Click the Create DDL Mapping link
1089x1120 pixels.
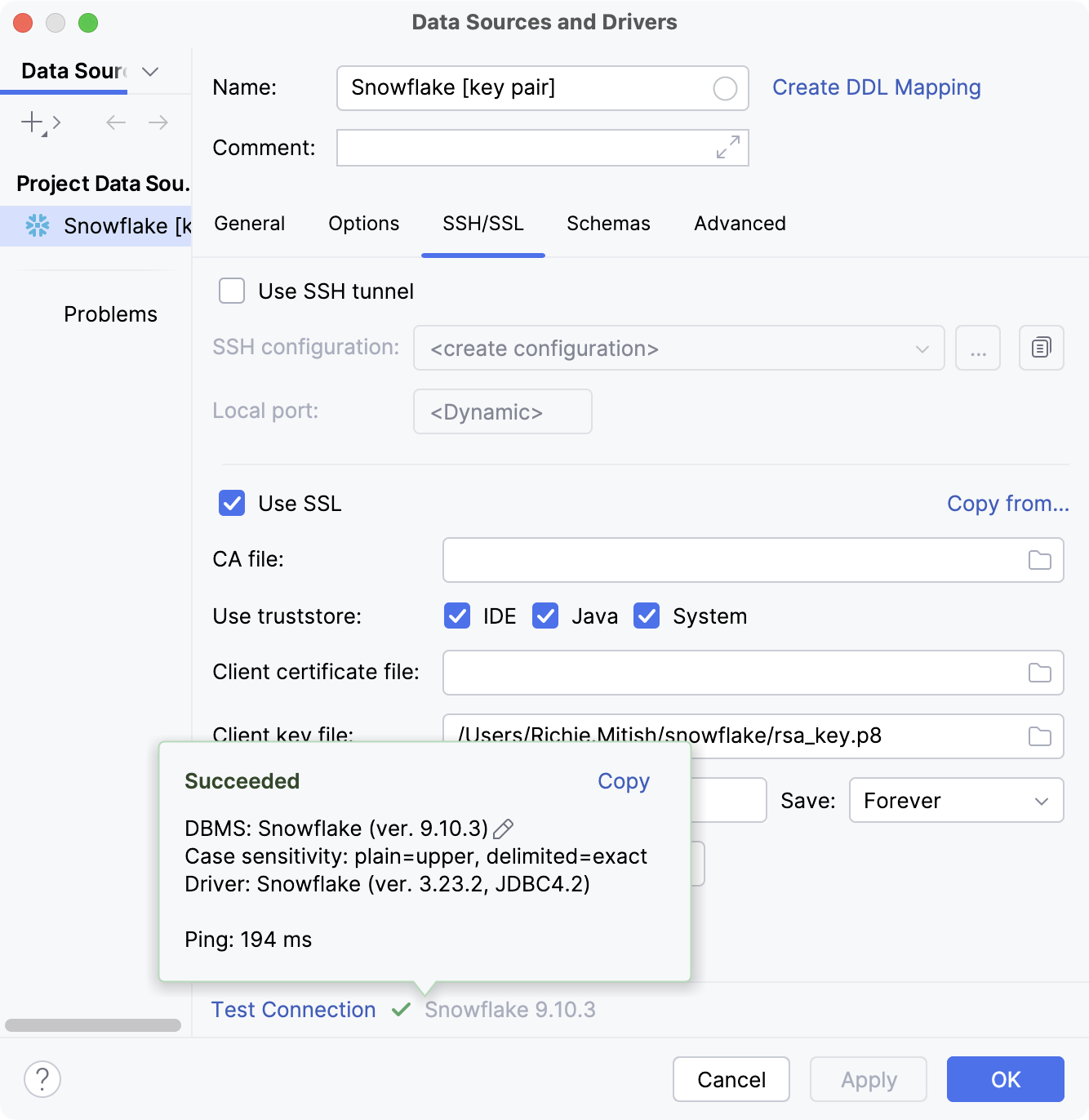(877, 87)
